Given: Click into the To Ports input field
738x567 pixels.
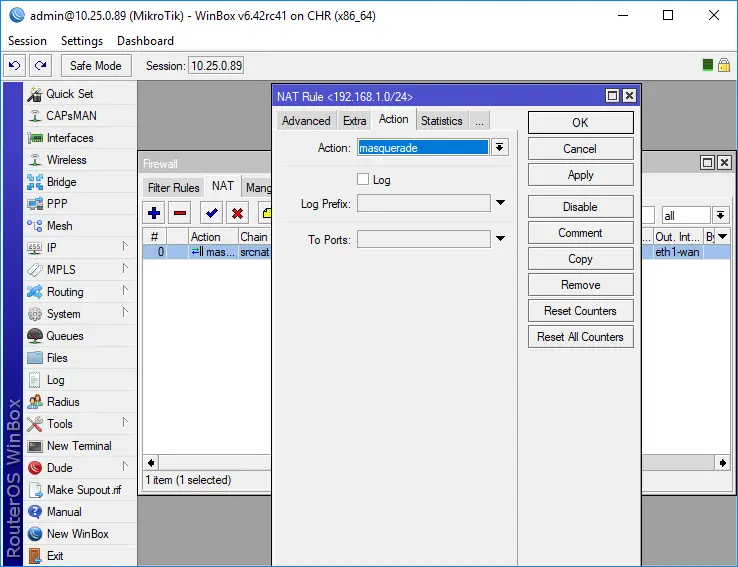Looking at the screenshot, I should pos(424,239).
